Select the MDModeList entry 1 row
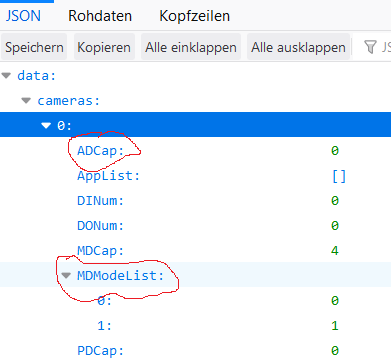Image resolution: width=391 pixels, height=363 pixels. coord(195,326)
